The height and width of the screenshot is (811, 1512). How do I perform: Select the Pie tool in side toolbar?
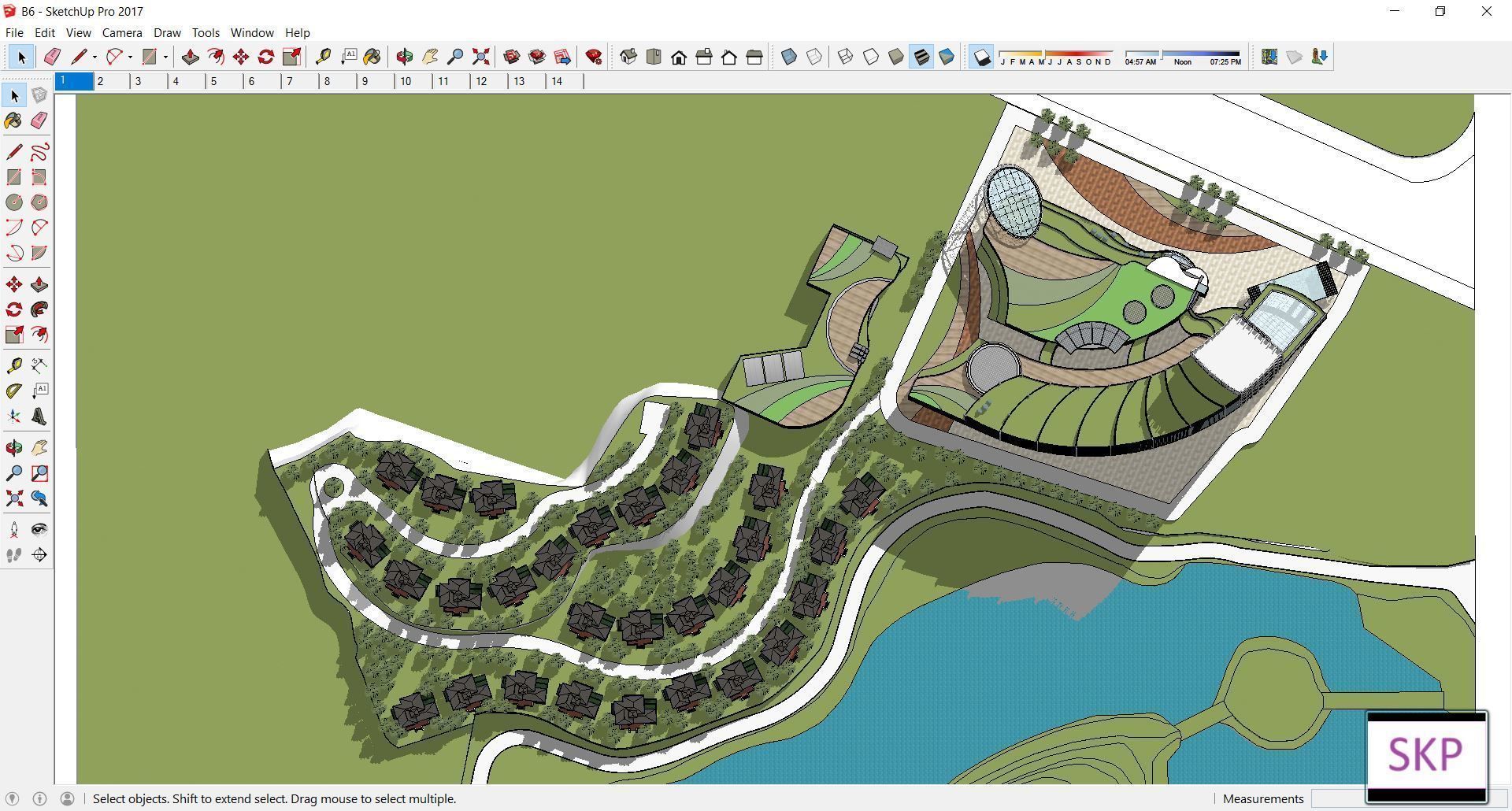point(39,253)
